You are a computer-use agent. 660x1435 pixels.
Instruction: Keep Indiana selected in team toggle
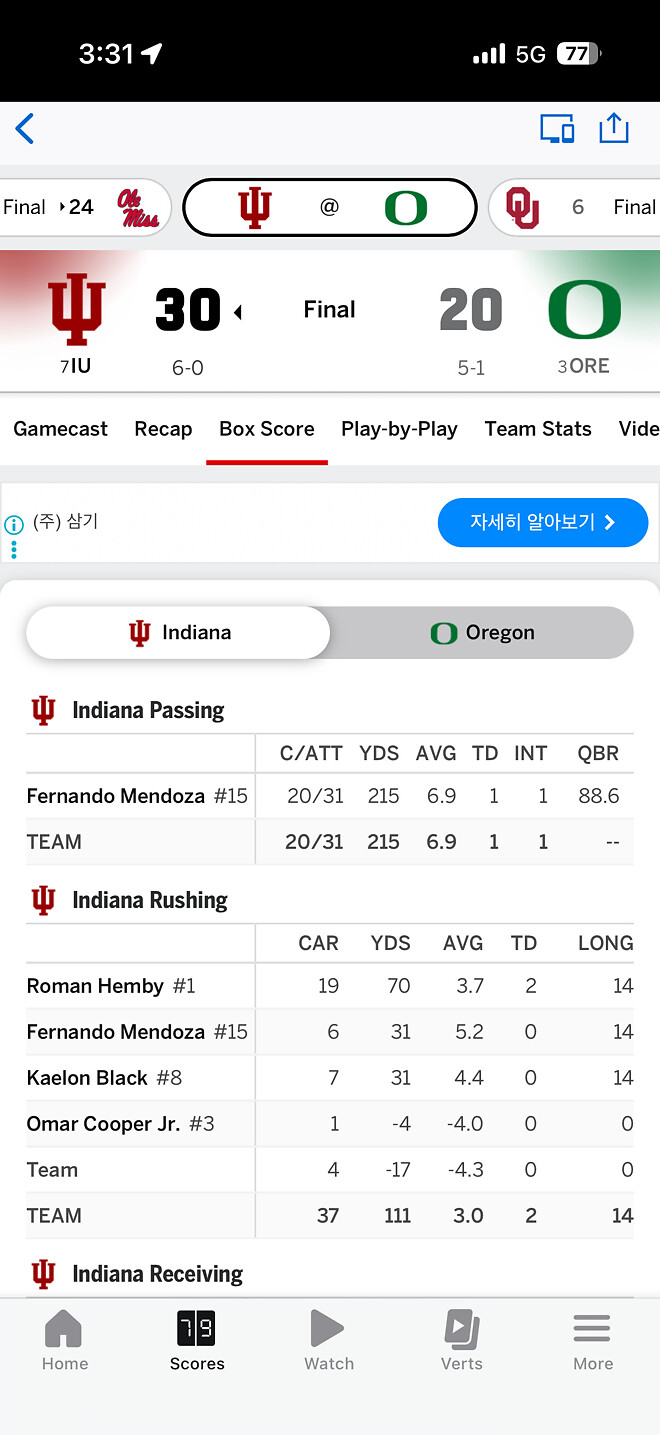[177, 632]
